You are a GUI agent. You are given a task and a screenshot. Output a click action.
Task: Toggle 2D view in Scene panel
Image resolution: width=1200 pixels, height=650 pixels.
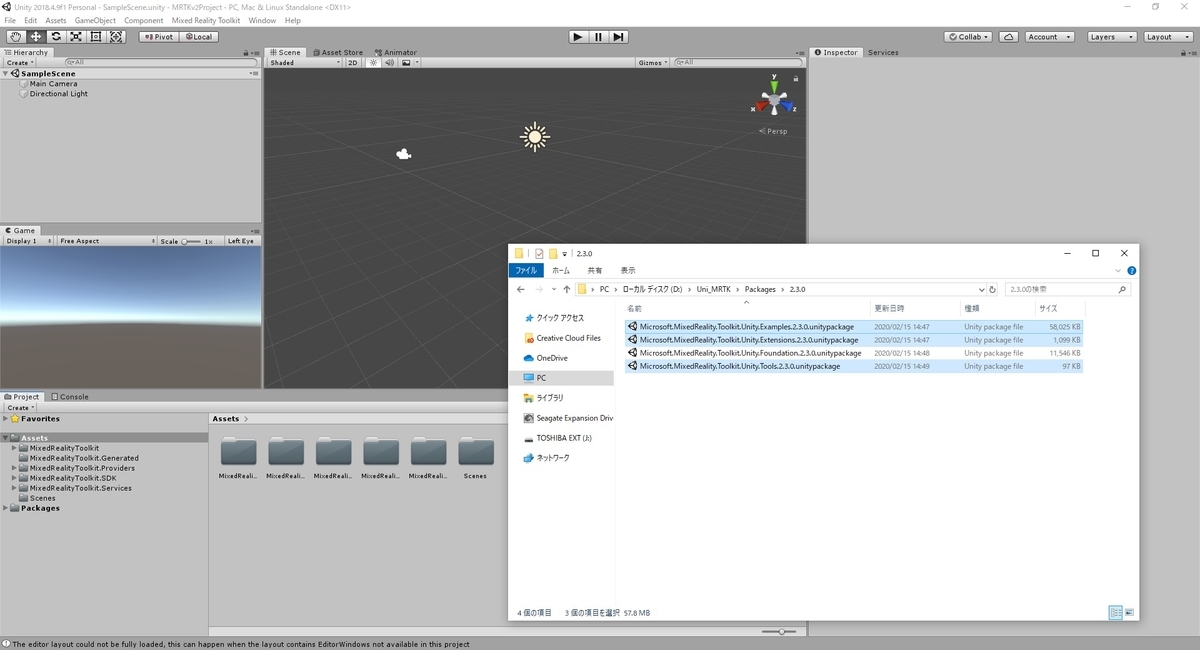point(353,63)
